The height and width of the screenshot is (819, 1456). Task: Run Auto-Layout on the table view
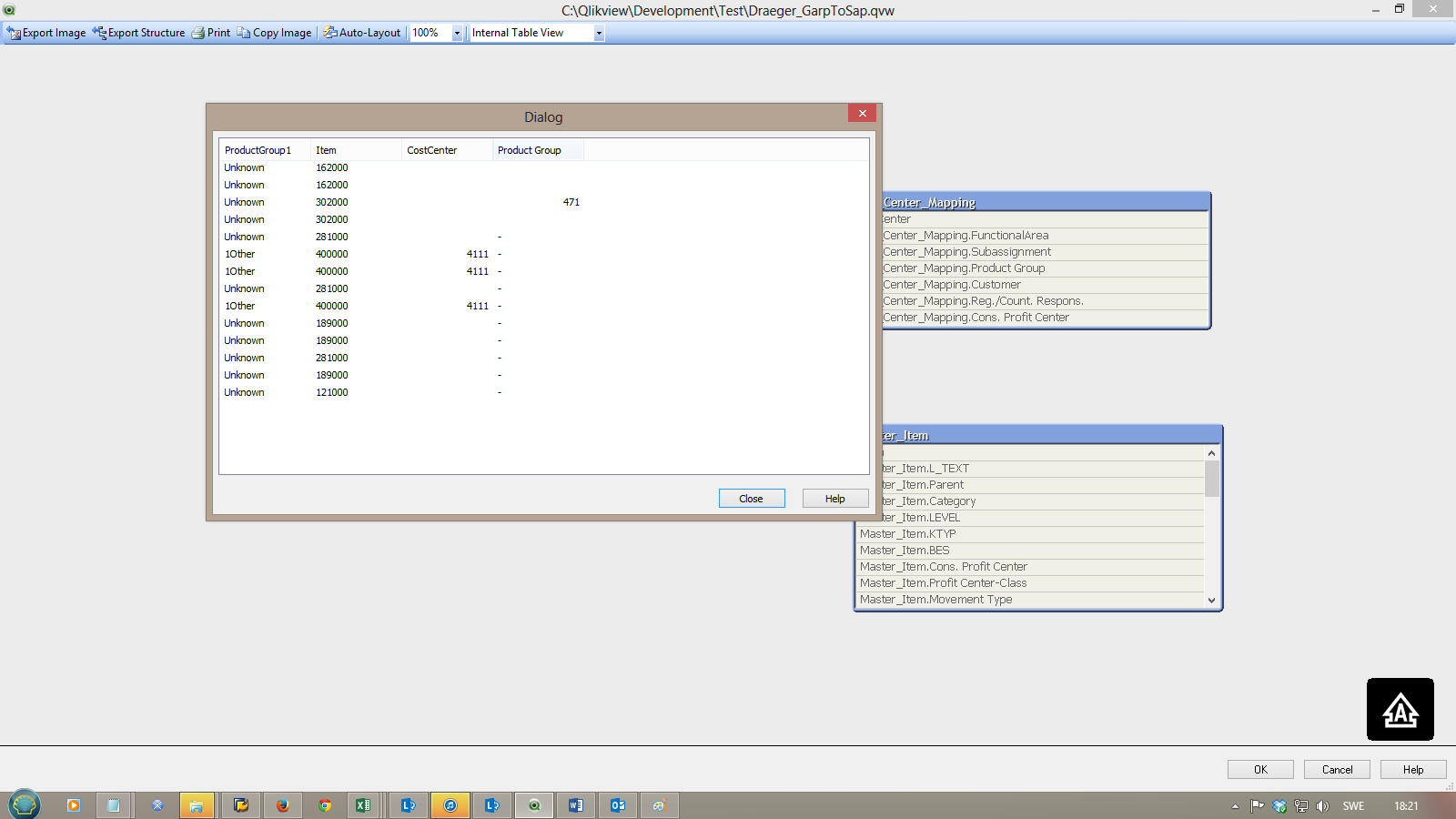362,33
